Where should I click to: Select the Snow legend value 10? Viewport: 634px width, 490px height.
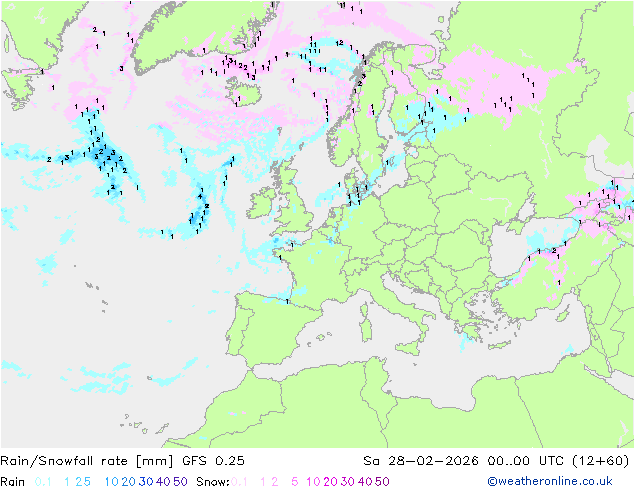[313, 482]
